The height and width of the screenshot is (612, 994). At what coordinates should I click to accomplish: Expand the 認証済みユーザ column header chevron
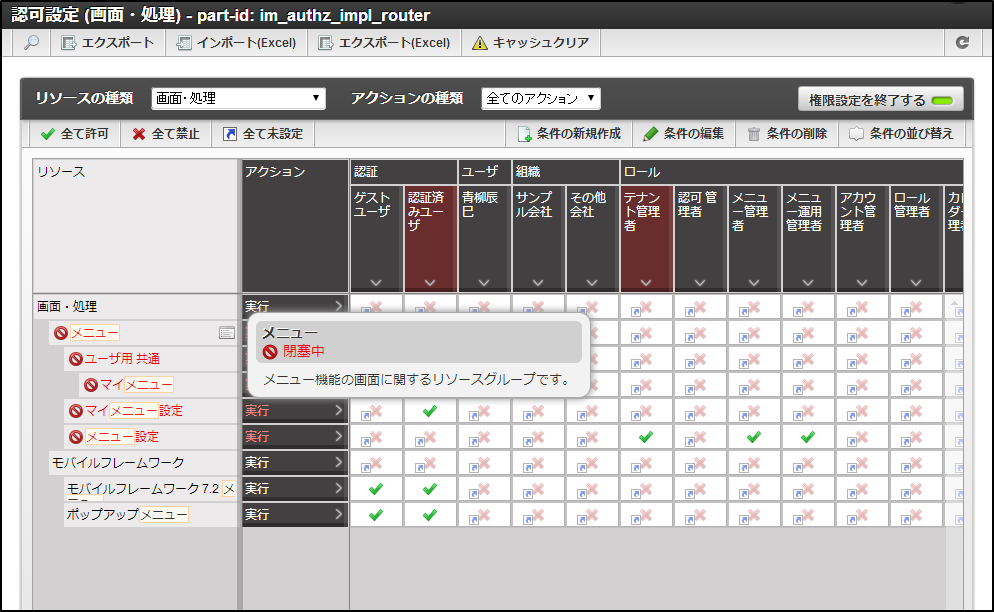(x=428, y=282)
